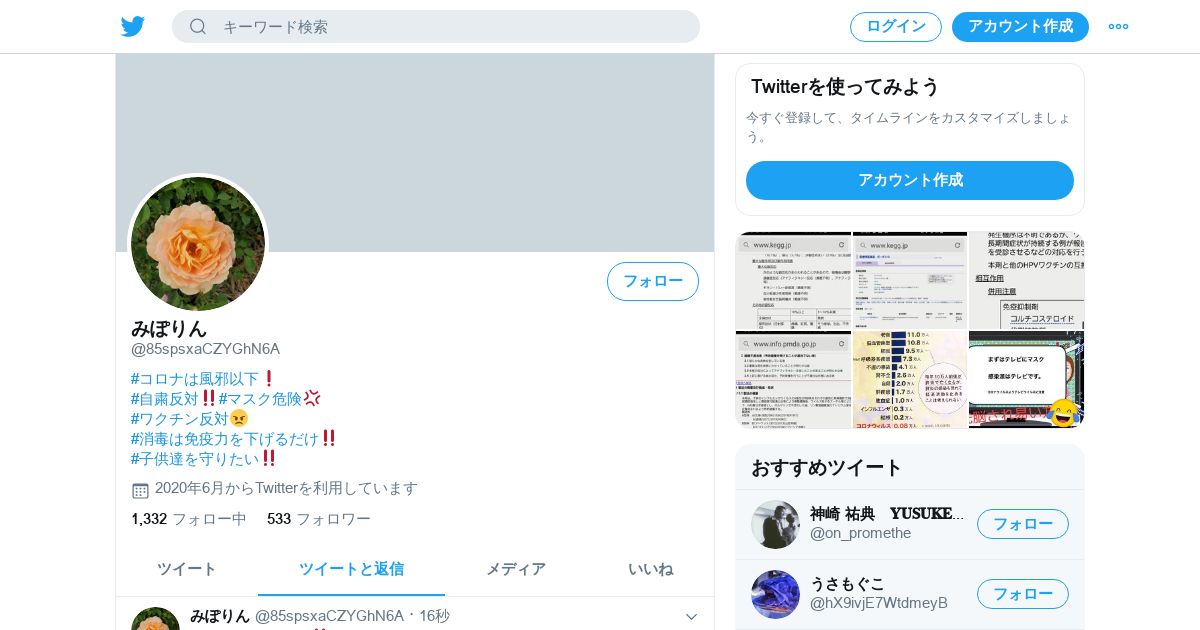
Task: Open みぽりん's rose profile picture
Action: pyautogui.click(x=198, y=244)
